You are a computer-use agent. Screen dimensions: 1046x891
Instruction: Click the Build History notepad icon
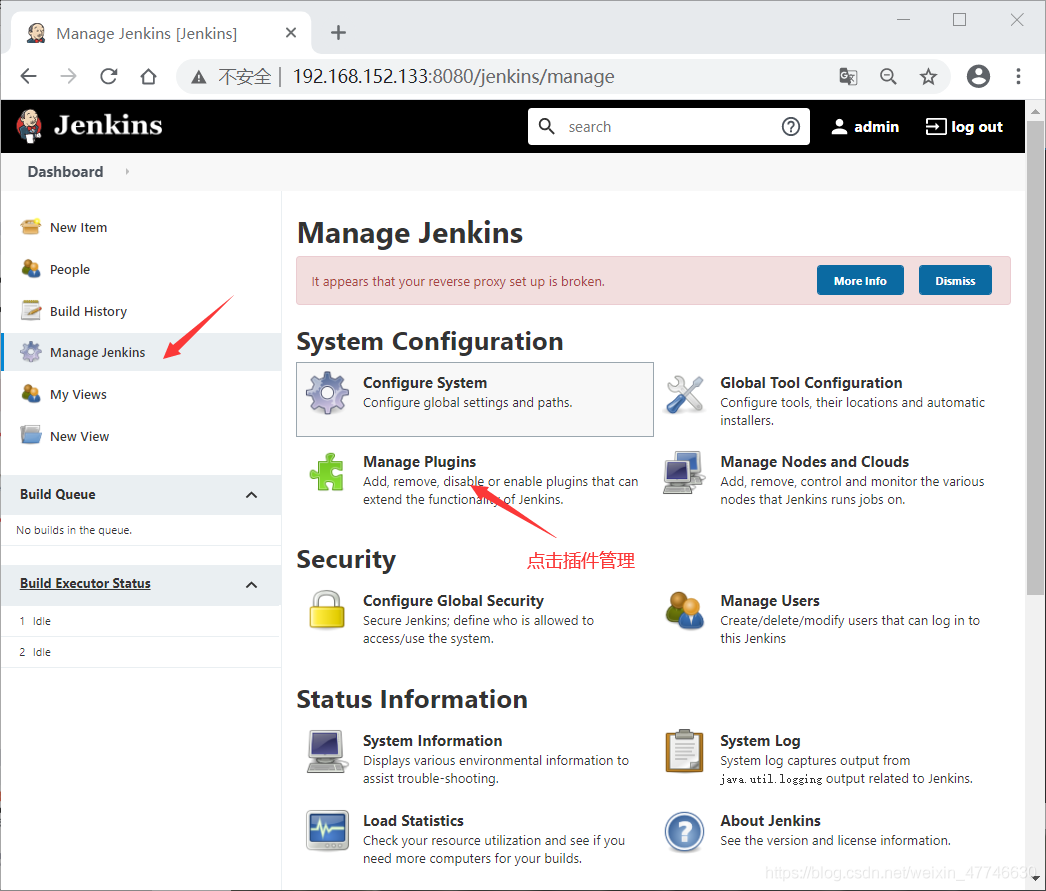point(31,311)
